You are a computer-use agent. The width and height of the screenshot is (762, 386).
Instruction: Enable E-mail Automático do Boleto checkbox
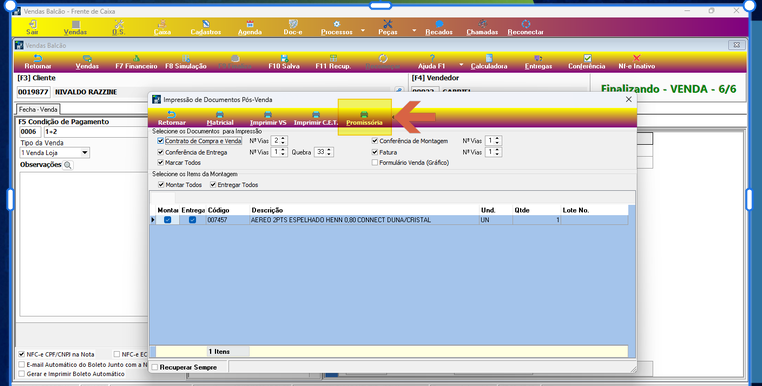(x=21, y=364)
